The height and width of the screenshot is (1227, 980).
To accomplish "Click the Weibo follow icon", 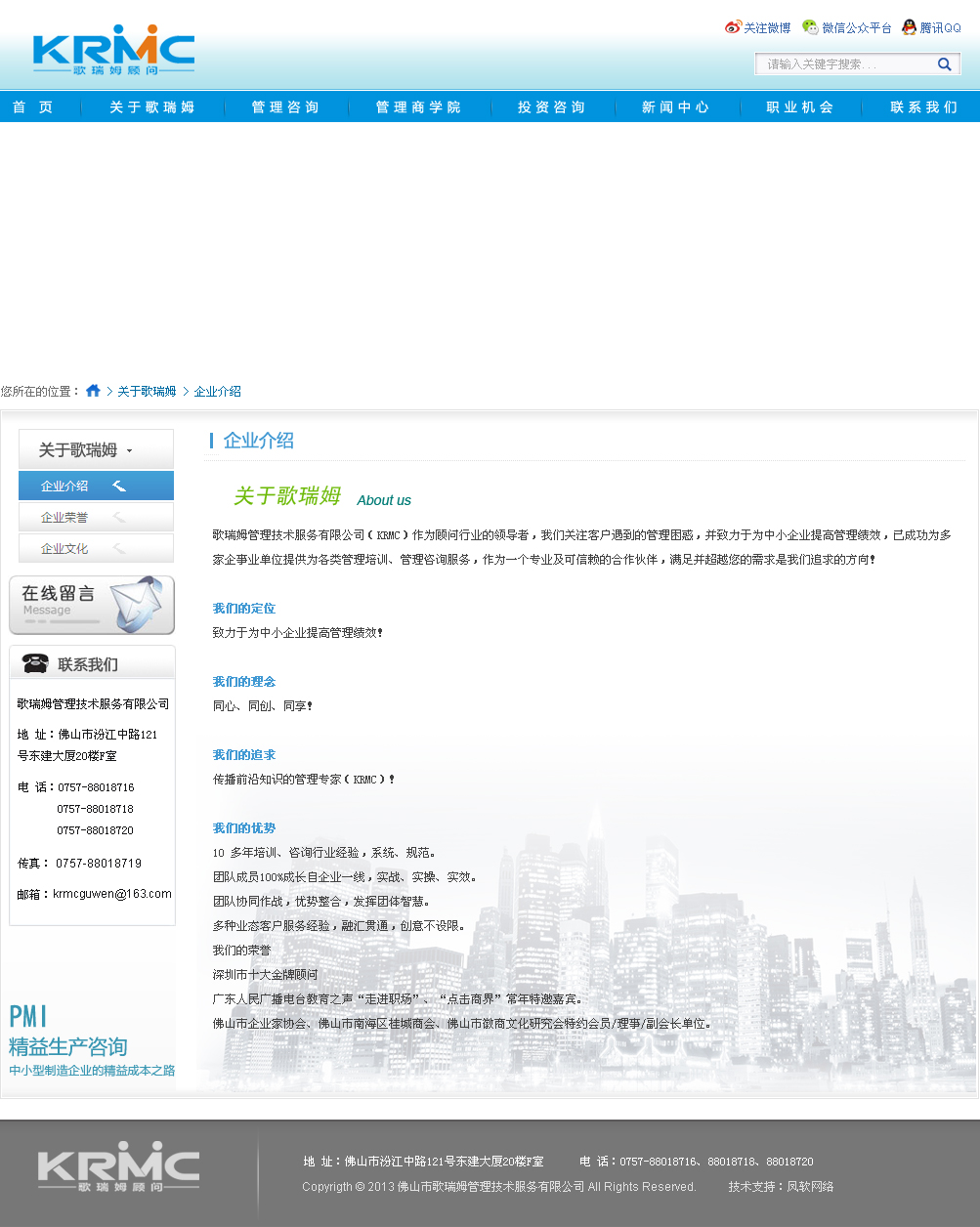I will tap(733, 27).
